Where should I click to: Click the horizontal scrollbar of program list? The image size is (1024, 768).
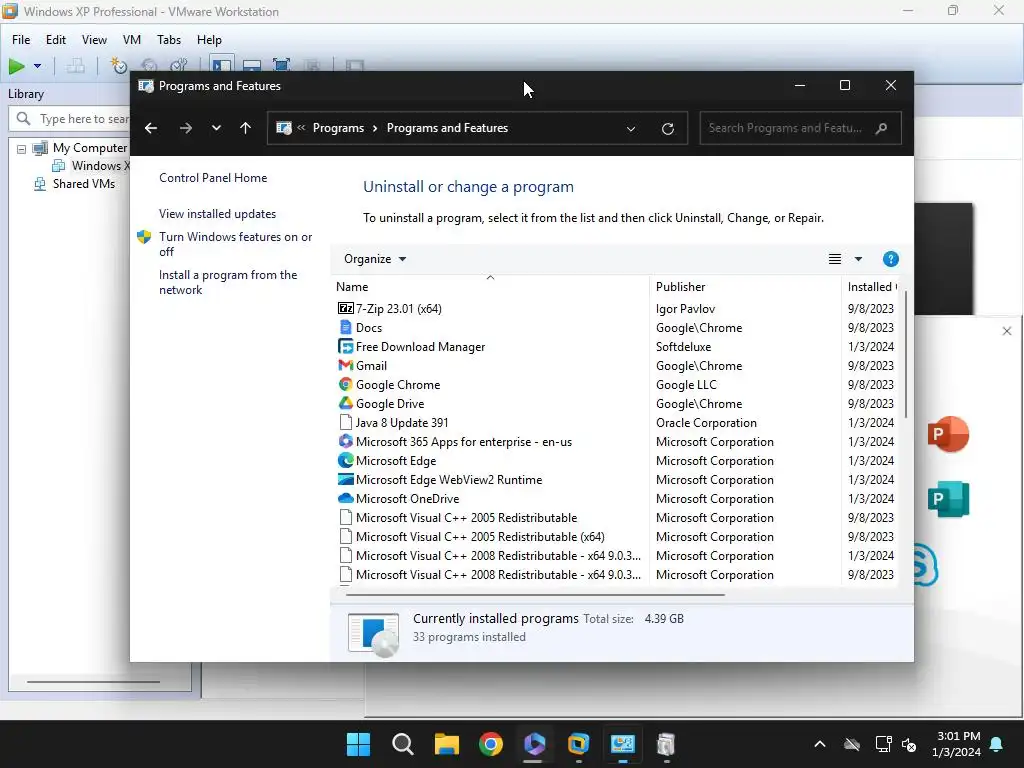(x=535, y=595)
